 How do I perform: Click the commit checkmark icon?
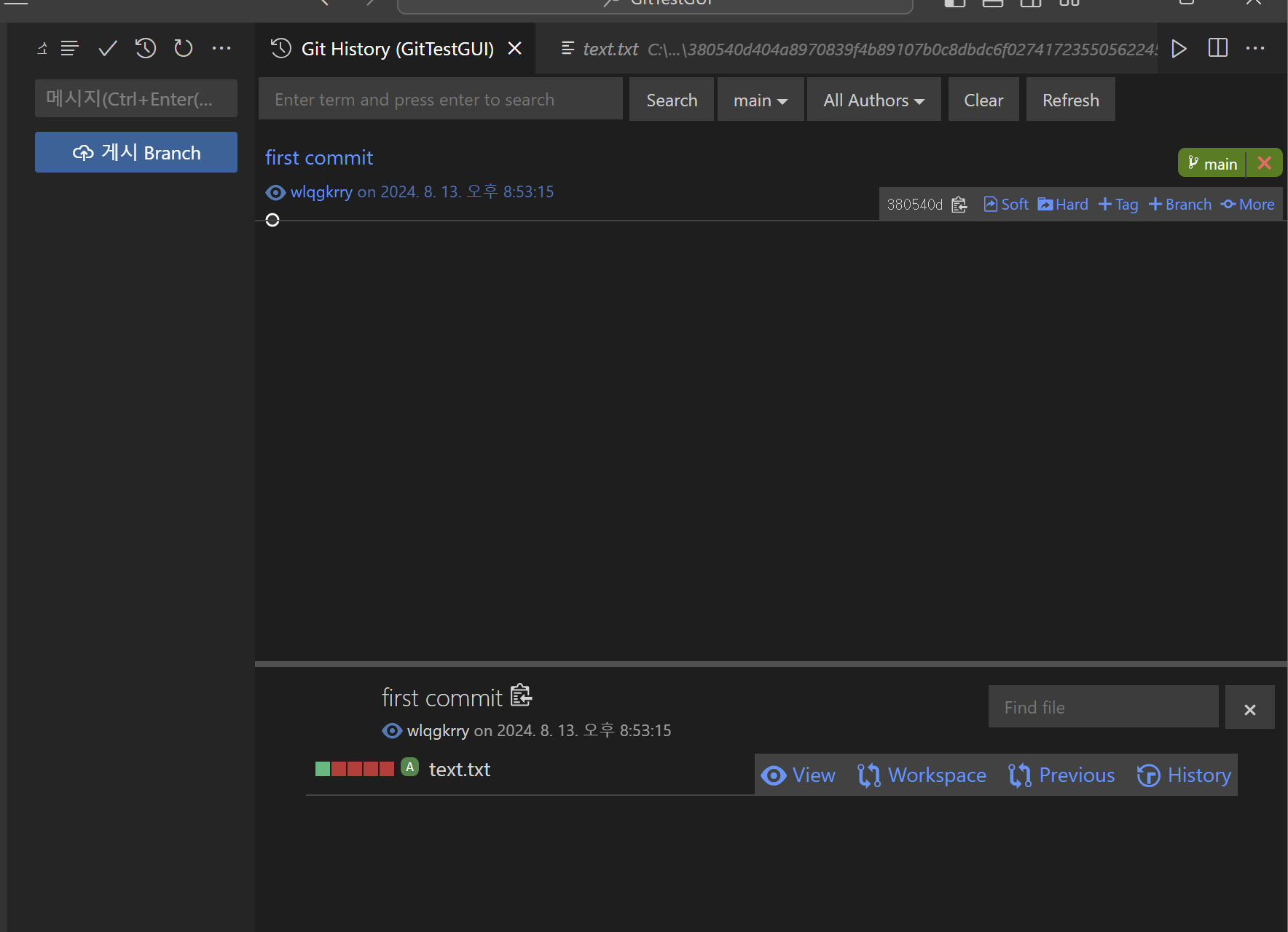pyautogui.click(x=108, y=49)
